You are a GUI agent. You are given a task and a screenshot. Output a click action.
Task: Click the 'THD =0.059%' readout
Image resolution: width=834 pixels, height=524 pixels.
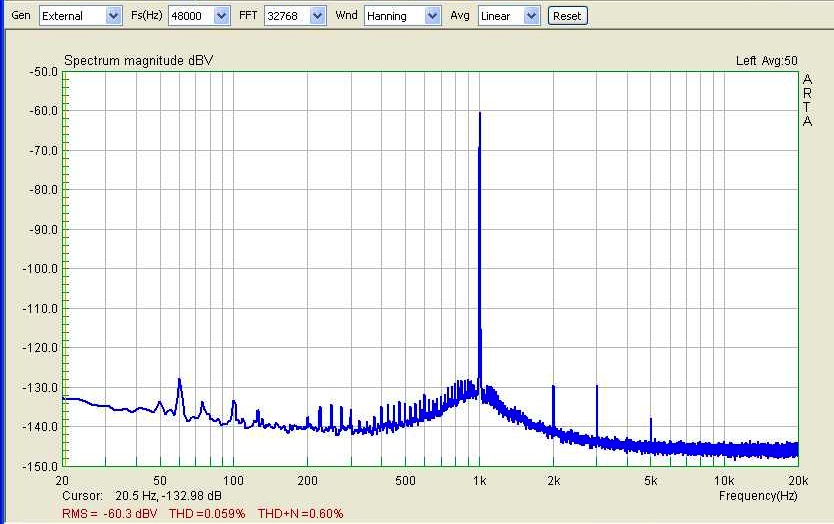pos(207,513)
